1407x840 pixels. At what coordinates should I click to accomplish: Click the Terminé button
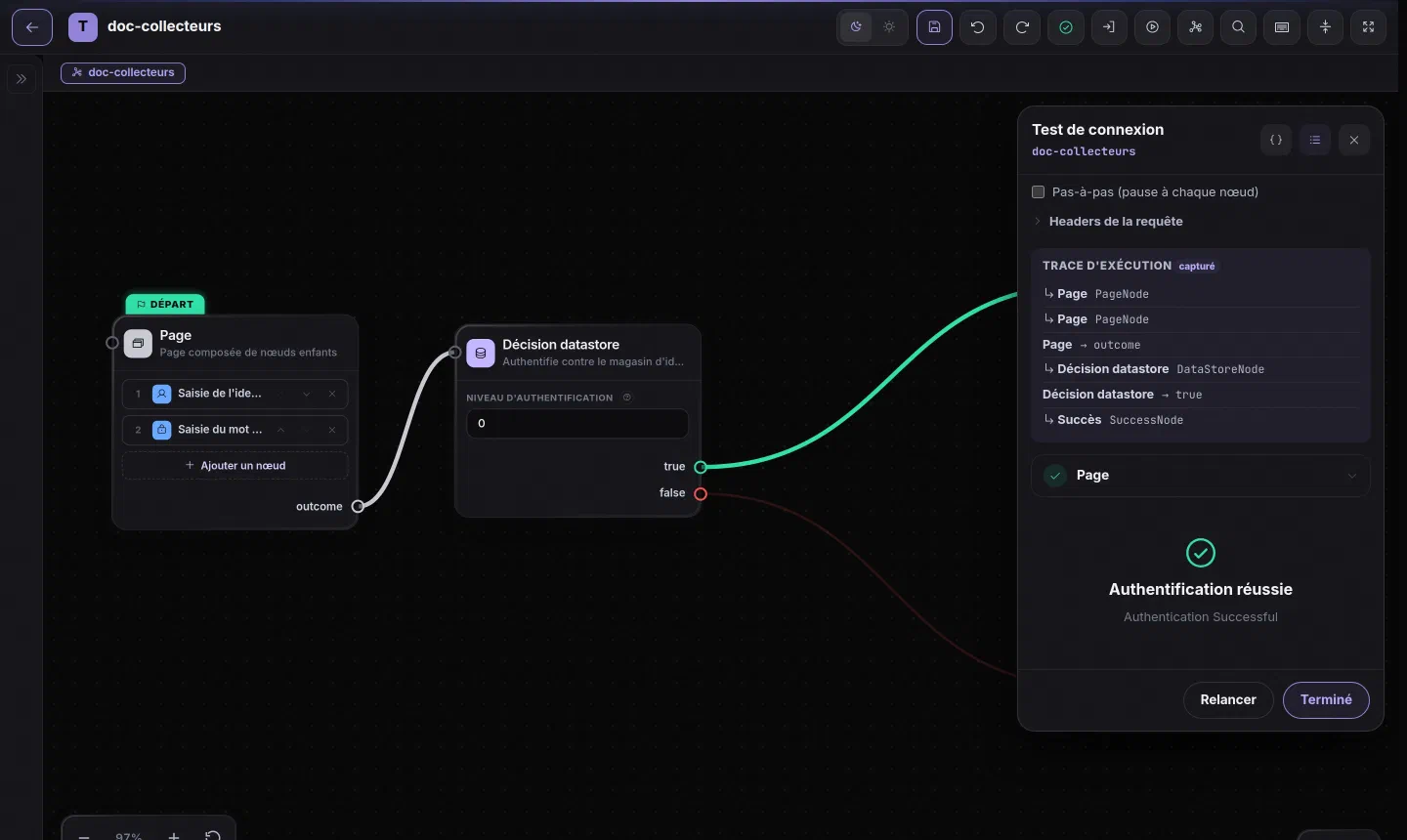1326,700
